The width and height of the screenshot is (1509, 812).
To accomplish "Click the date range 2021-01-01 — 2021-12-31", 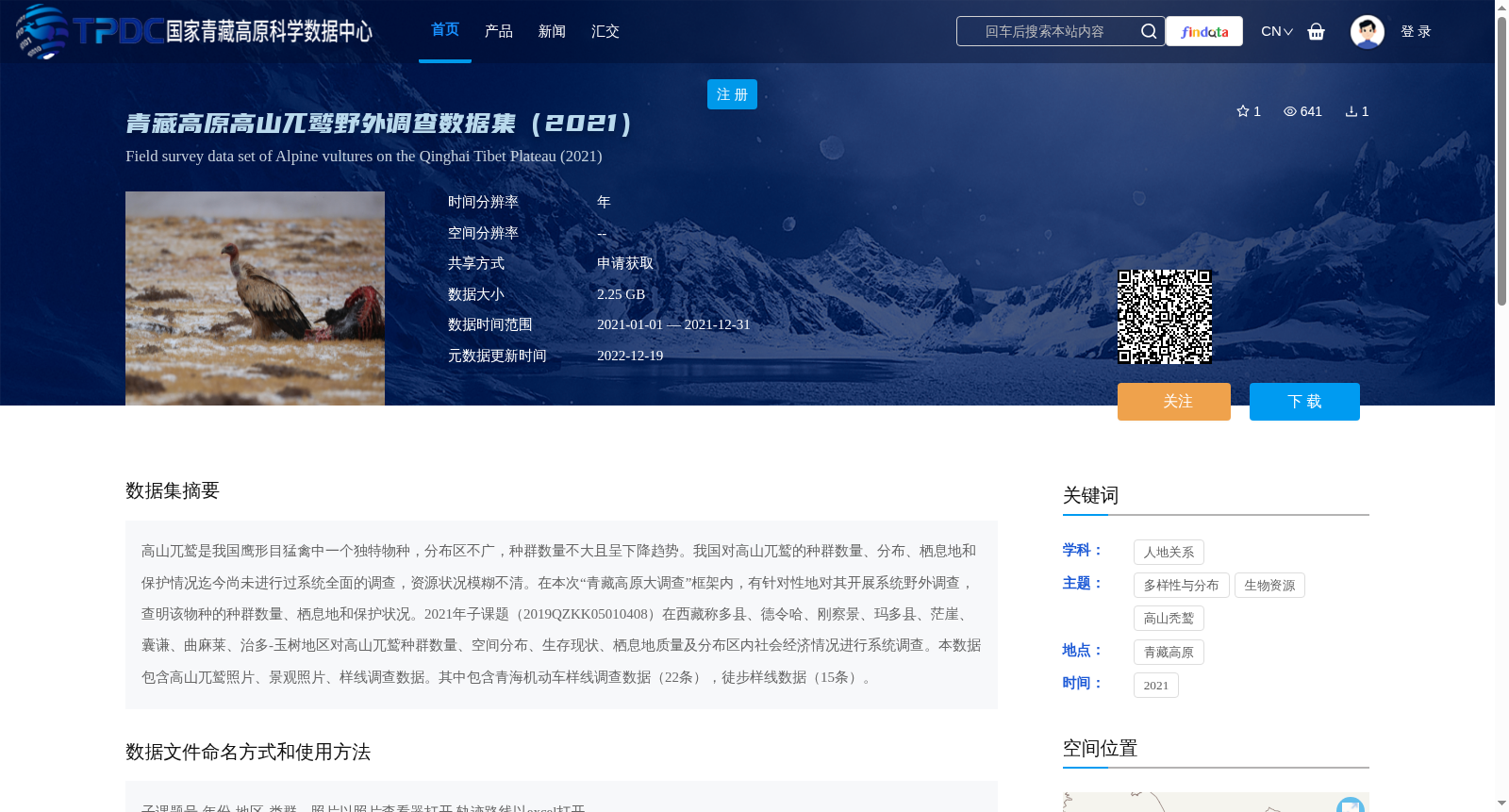I will (673, 324).
